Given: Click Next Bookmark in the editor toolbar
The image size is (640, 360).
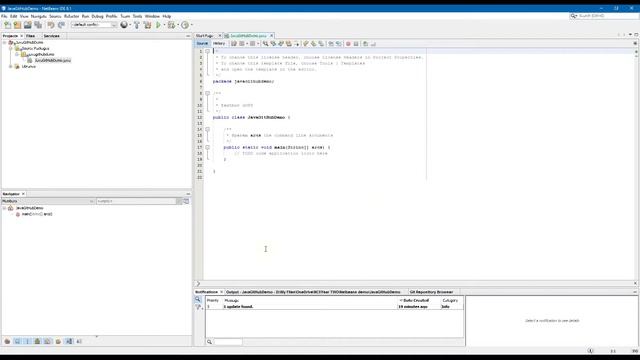Looking at the screenshot, I should (x=313, y=44).
